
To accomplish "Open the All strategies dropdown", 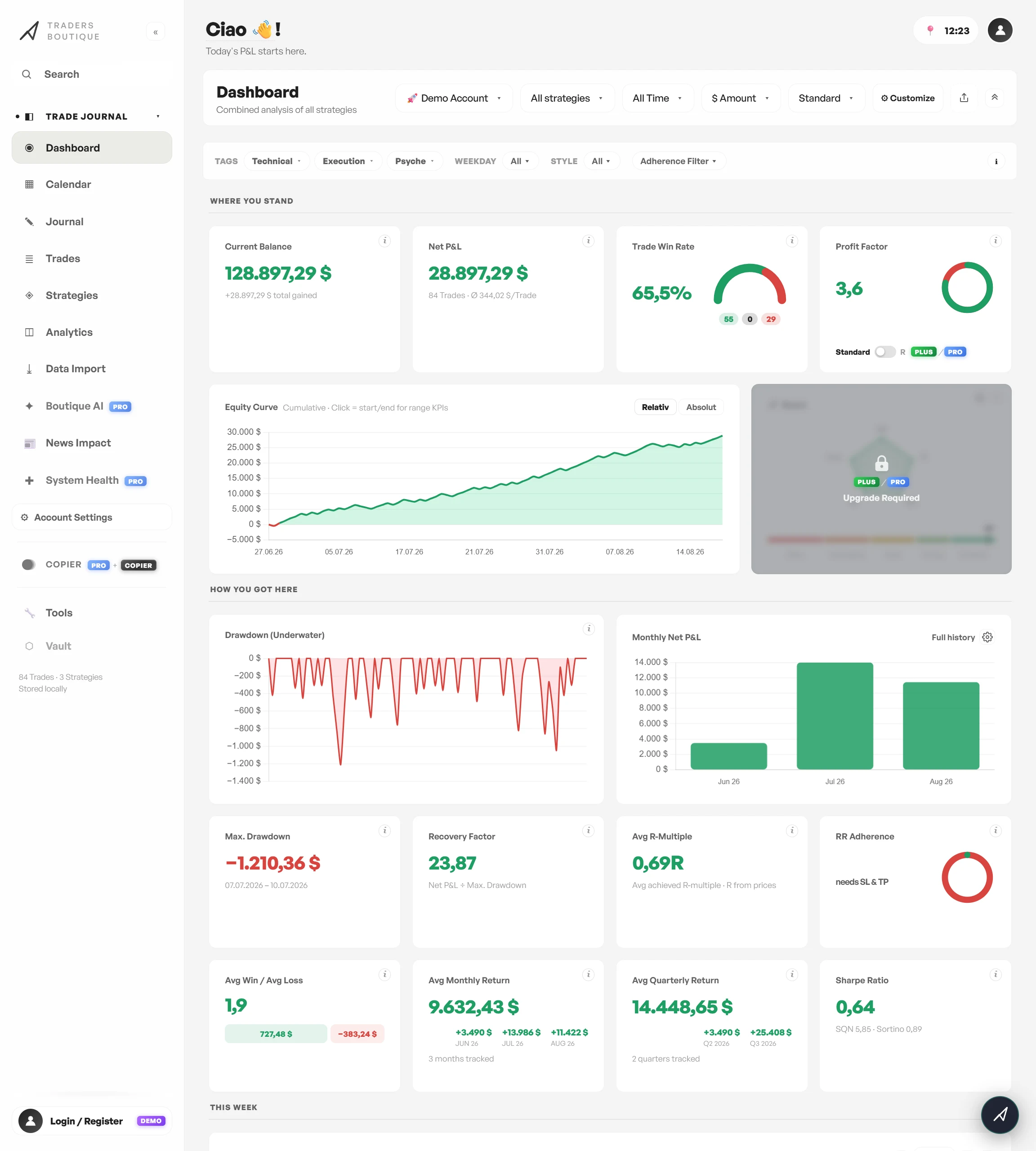I will (x=567, y=98).
